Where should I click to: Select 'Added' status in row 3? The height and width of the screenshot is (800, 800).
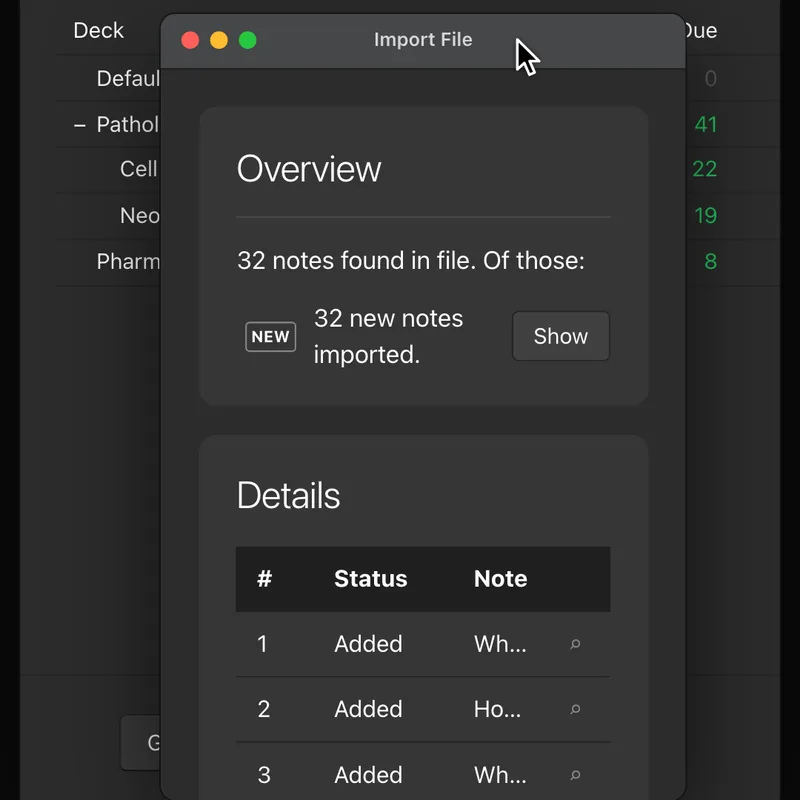tap(368, 775)
